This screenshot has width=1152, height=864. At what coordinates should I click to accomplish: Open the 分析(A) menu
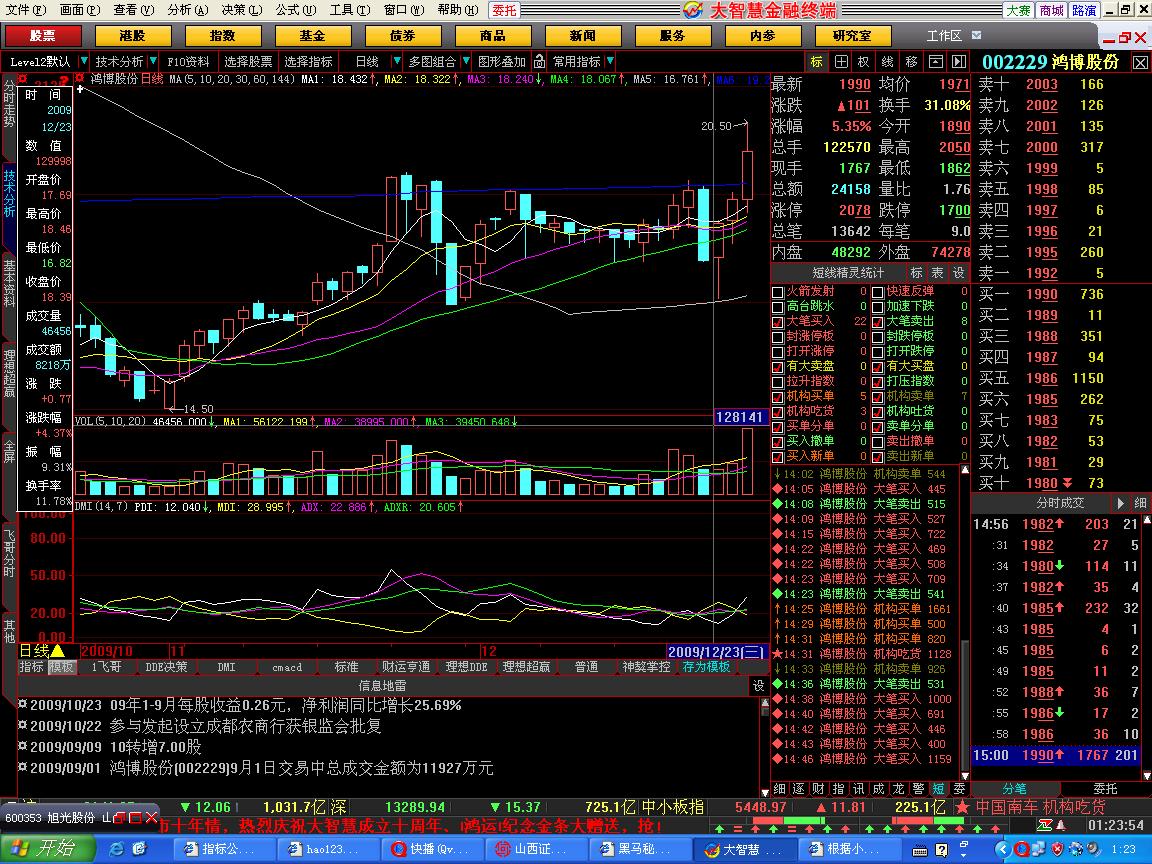click(x=188, y=10)
